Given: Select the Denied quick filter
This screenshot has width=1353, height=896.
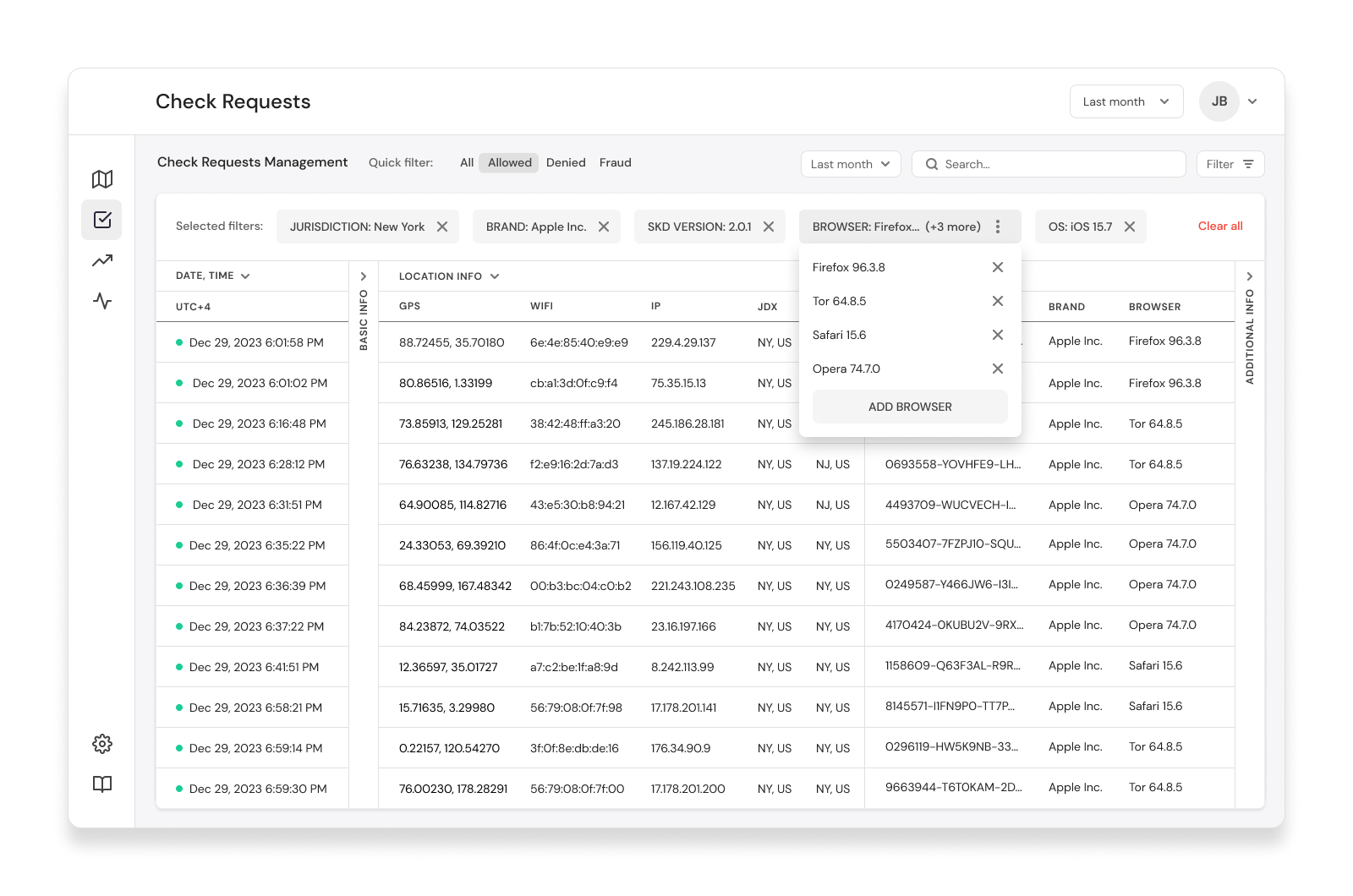Looking at the screenshot, I should point(566,162).
